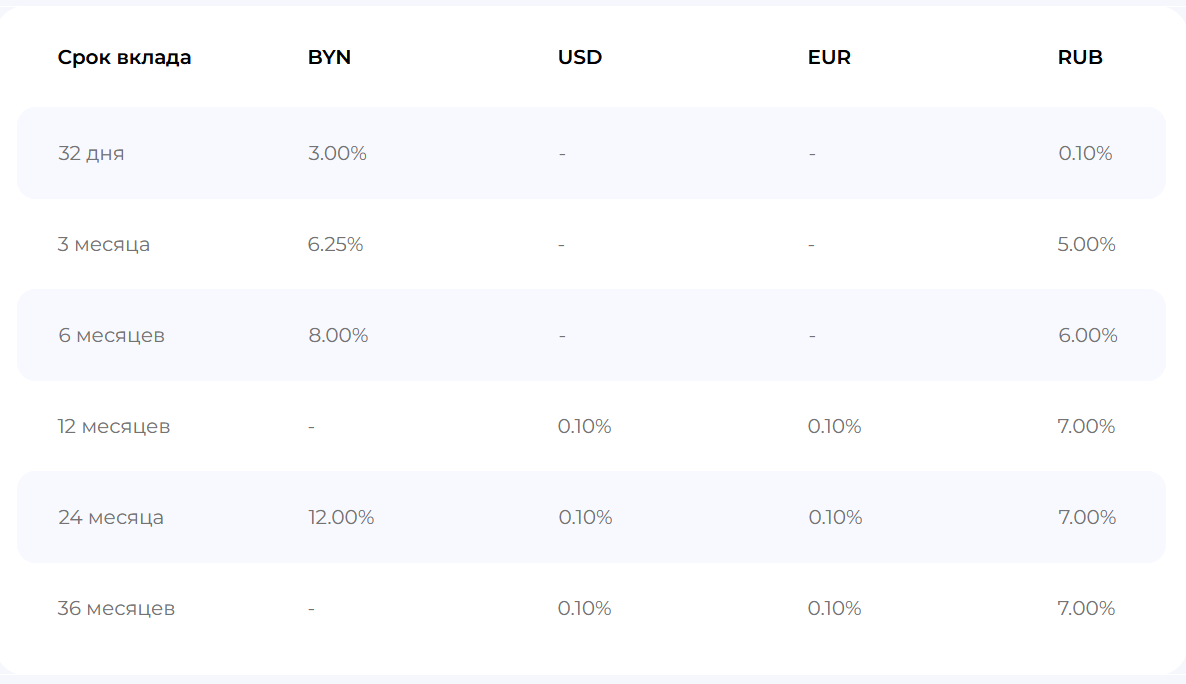This screenshot has height=684, width=1186.
Task: Select the "3 месяца" term row label
Action: (104, 244)
